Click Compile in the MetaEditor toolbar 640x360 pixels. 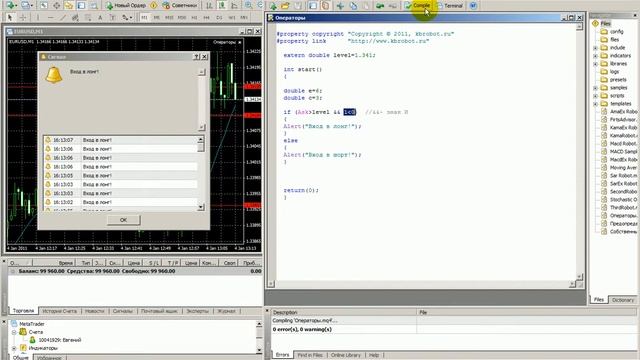[x=418, y=6]
